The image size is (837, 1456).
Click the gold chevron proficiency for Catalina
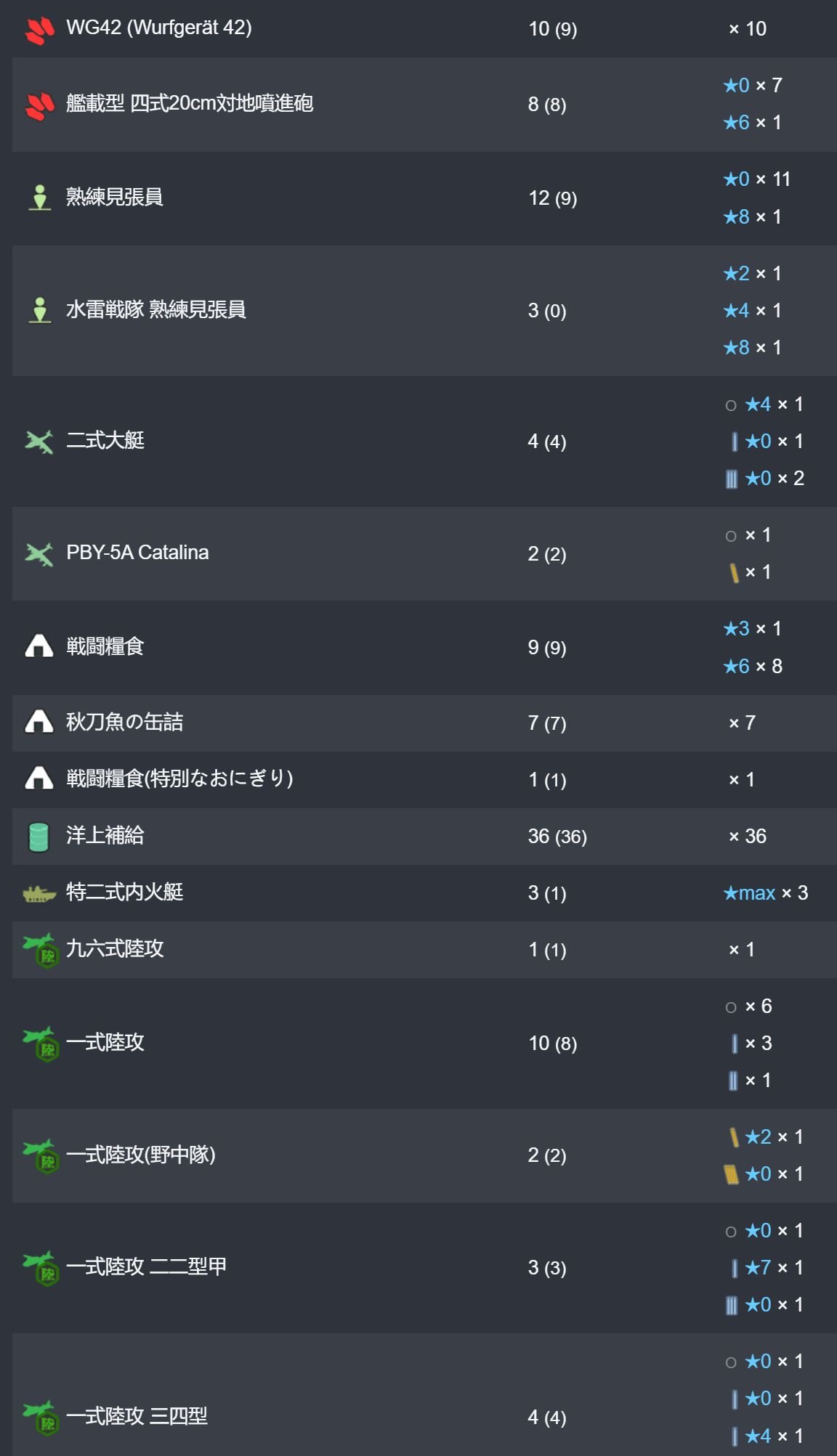pos(734,573)
